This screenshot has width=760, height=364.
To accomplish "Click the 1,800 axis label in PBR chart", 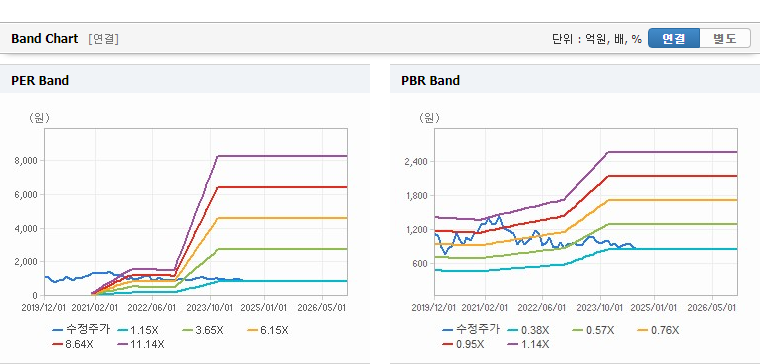I will pyautogui.click(x=418, y=196).
